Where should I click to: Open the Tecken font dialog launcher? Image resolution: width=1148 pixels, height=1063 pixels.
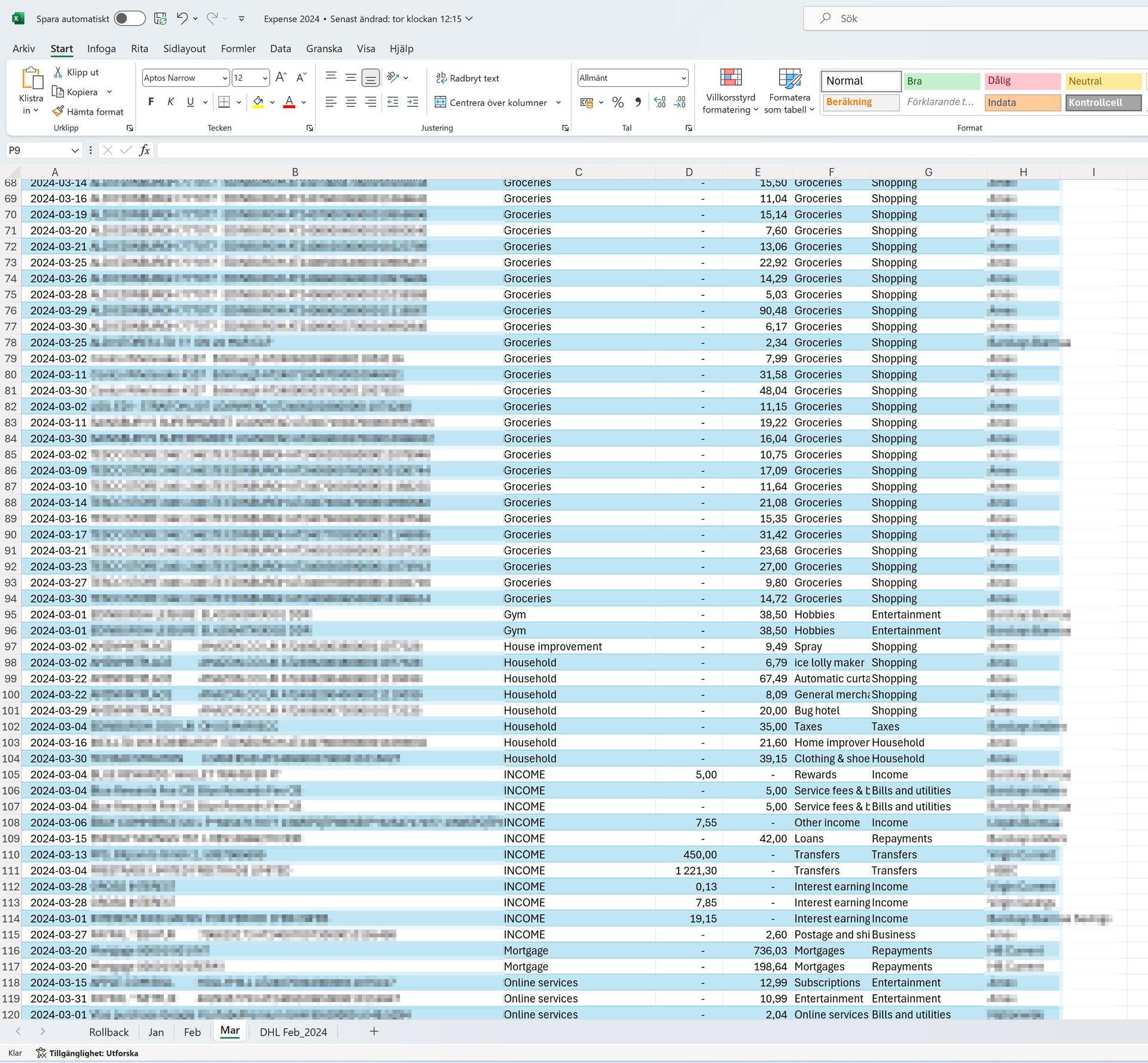coord(310,128)
